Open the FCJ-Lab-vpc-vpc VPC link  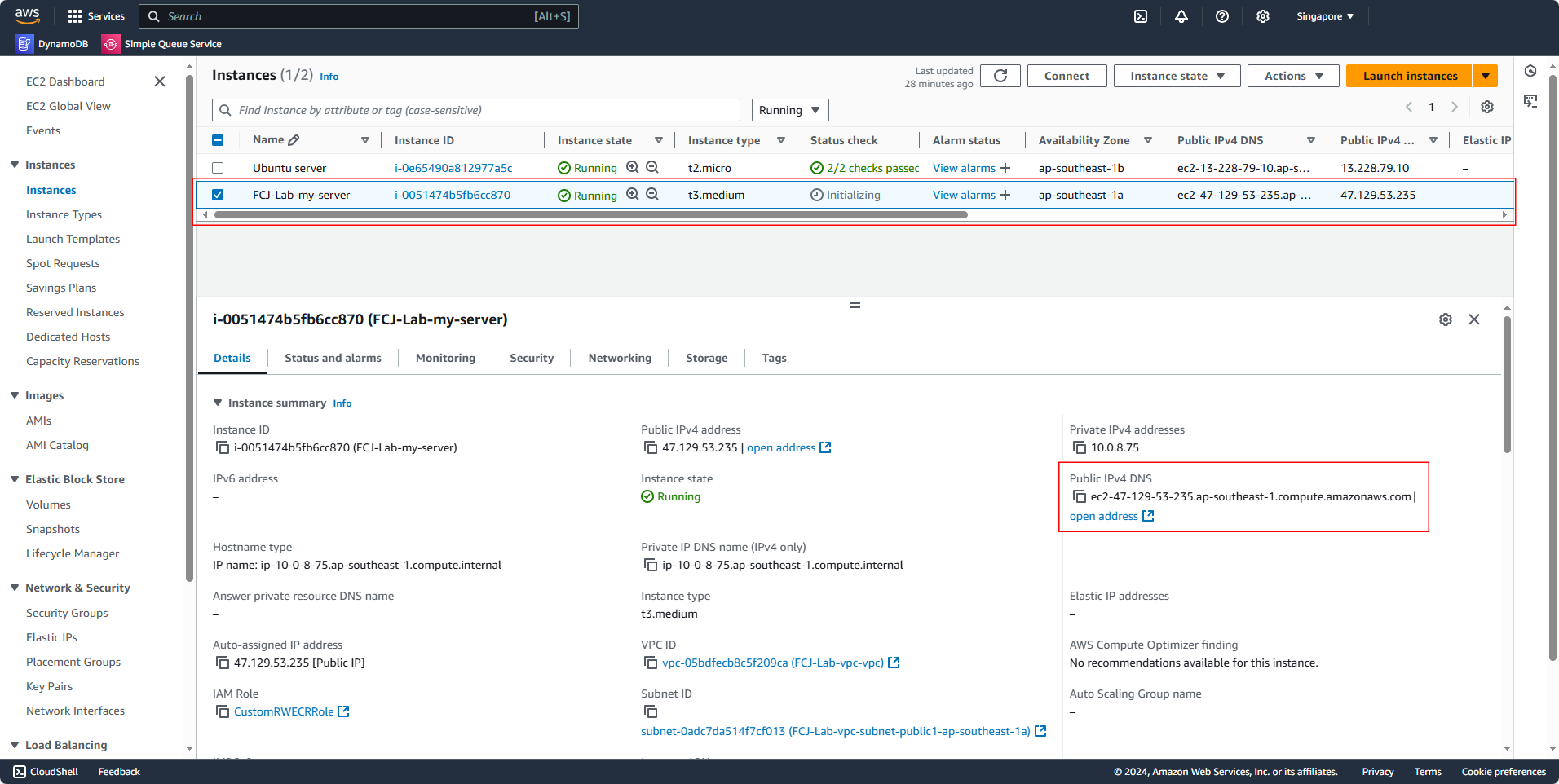tap(780, 663)
